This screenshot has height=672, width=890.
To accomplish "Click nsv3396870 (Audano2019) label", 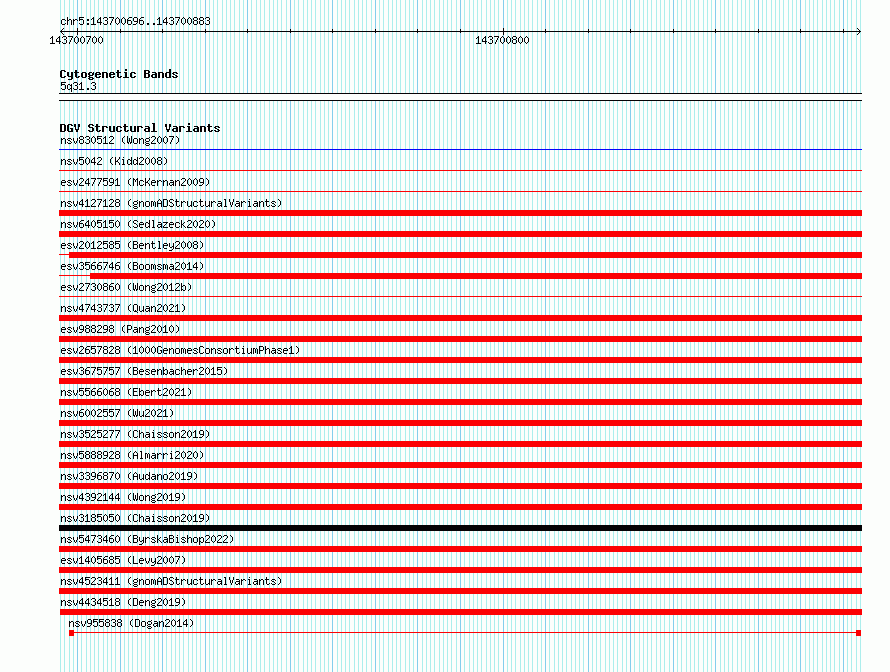I will [x=129, y=476].
